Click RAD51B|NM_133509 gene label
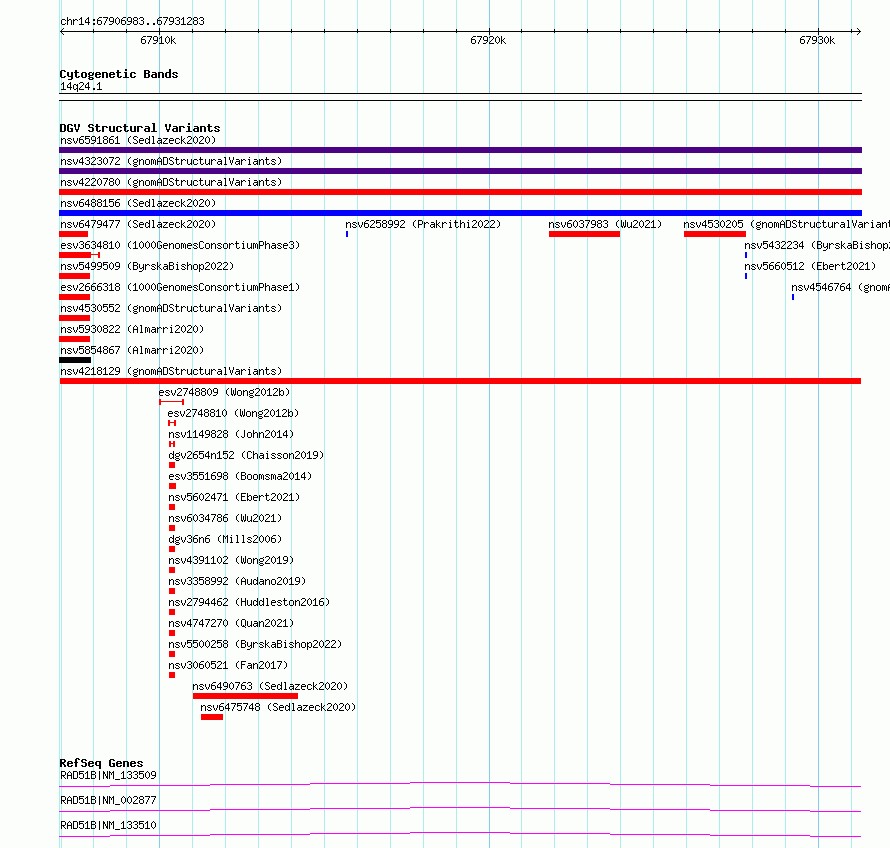 [x=108, y=775]
